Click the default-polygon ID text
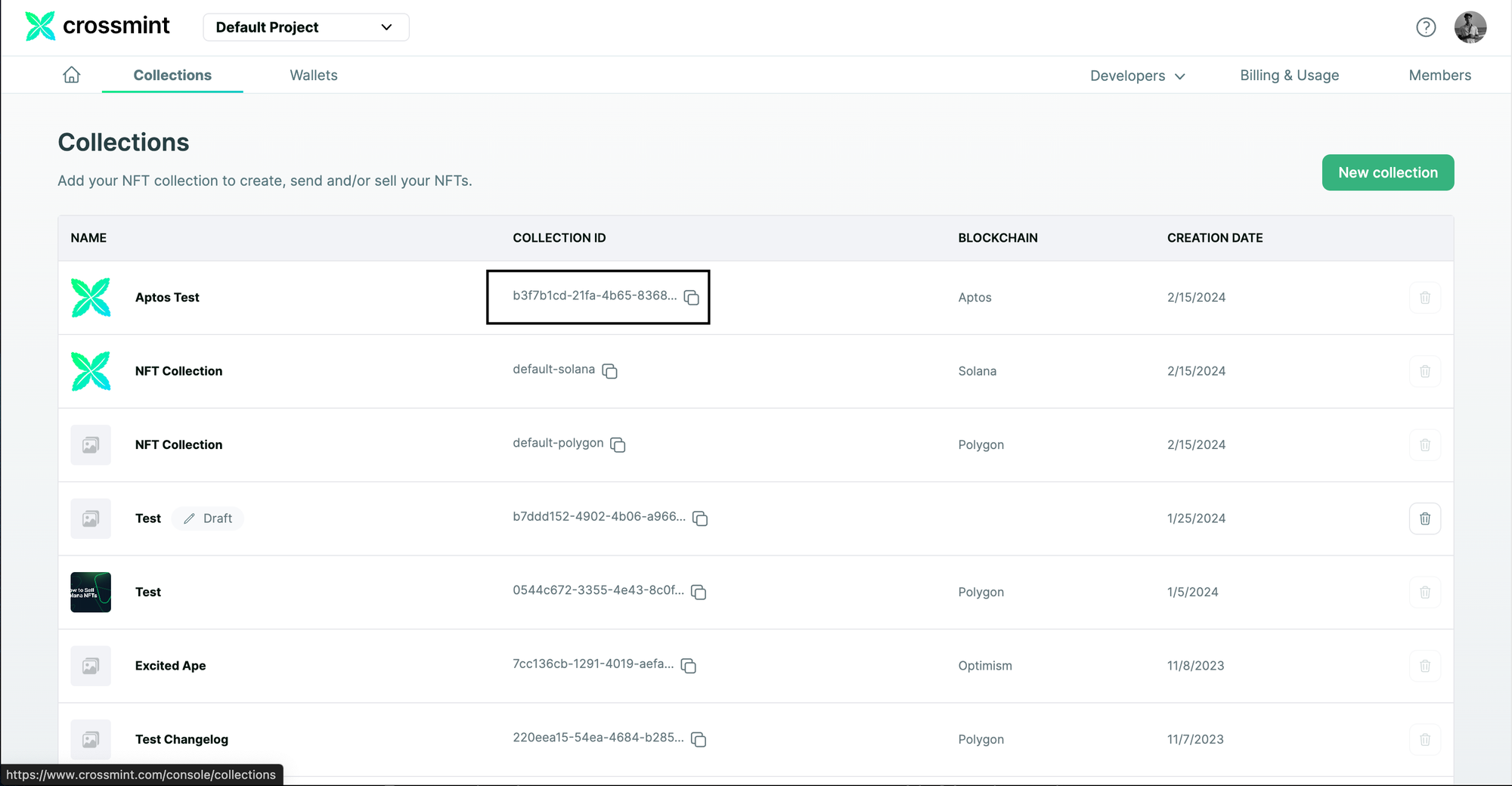This screenshot has height=786, width=1512. 558,443
